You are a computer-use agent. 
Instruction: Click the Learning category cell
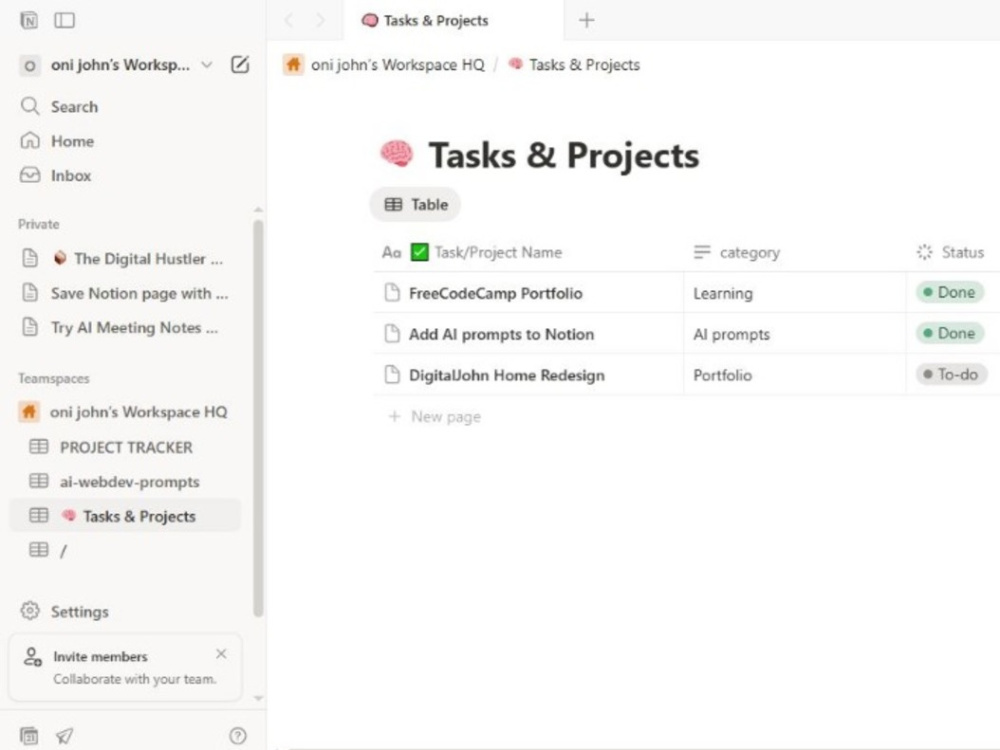pyautogui.click(x=795, y=293)
